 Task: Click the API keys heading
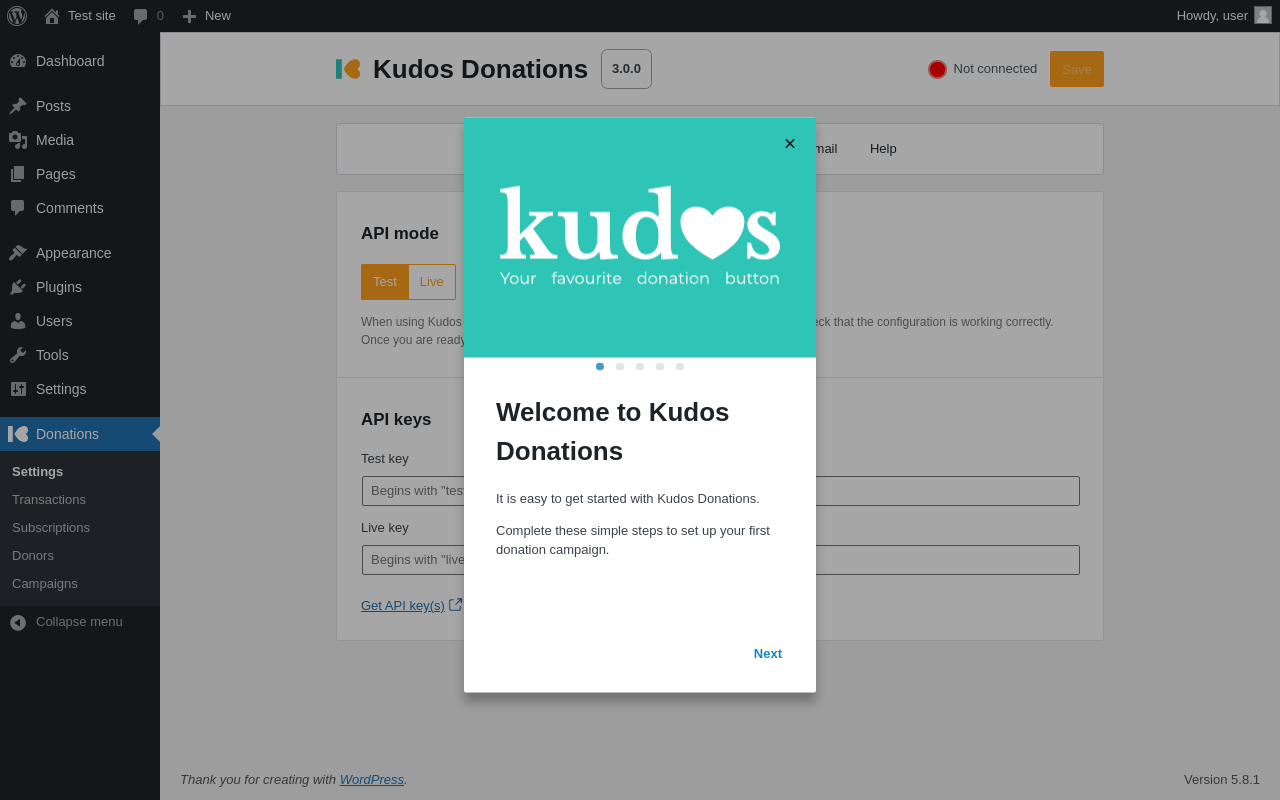coord(396,420)
